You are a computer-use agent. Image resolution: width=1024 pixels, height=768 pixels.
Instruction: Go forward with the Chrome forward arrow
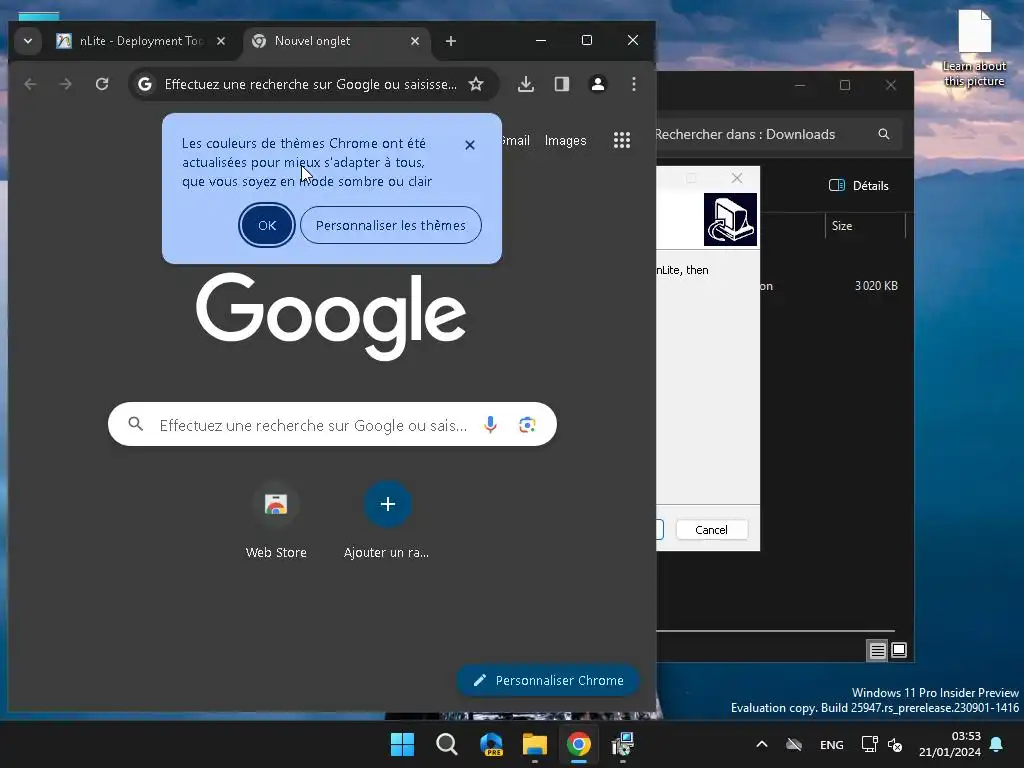pos(65,84)
